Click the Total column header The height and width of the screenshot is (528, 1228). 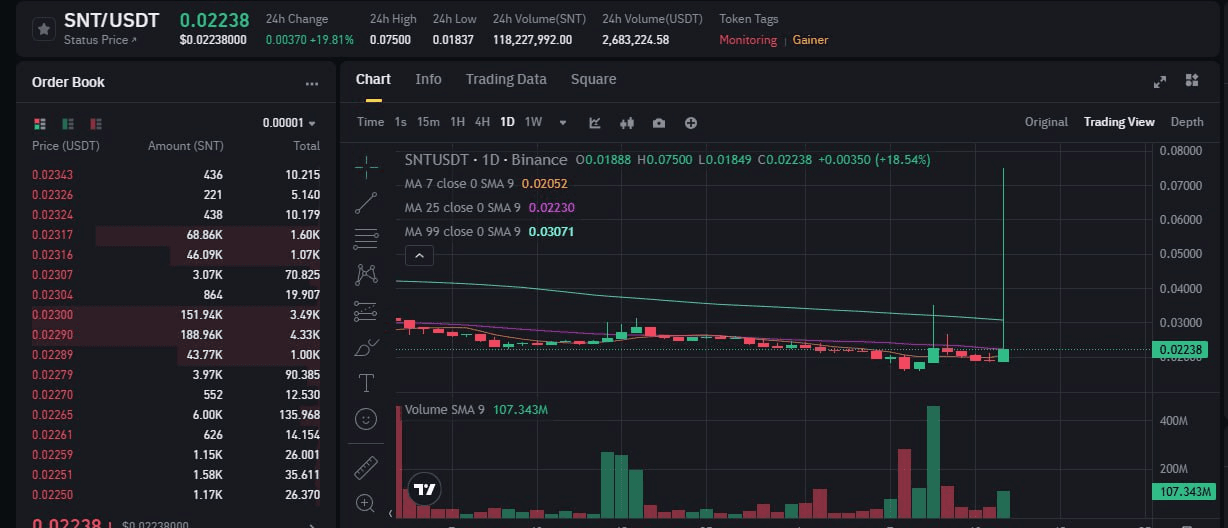coord(306,146)
